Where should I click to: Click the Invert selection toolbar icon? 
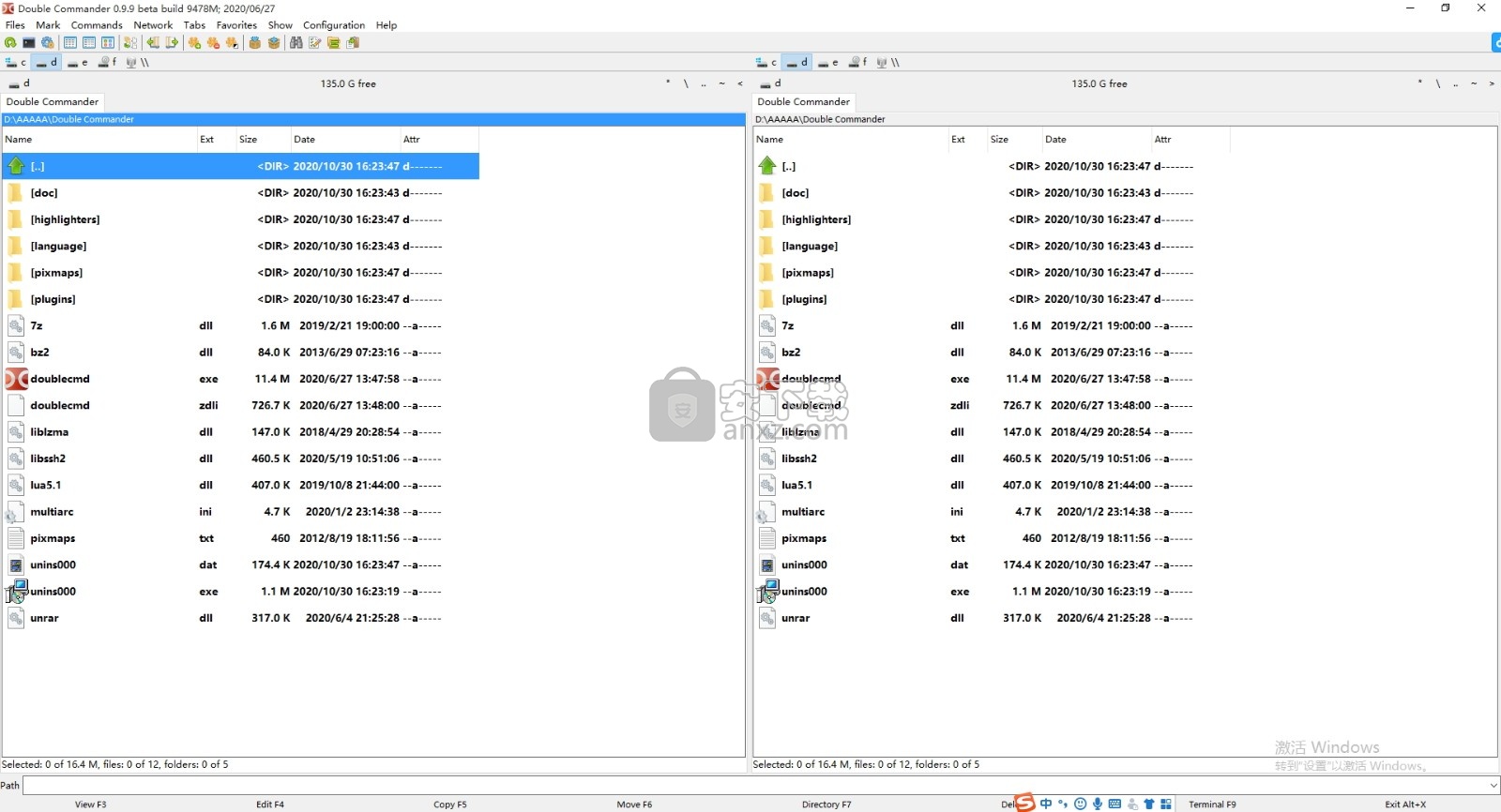(232, 43)
